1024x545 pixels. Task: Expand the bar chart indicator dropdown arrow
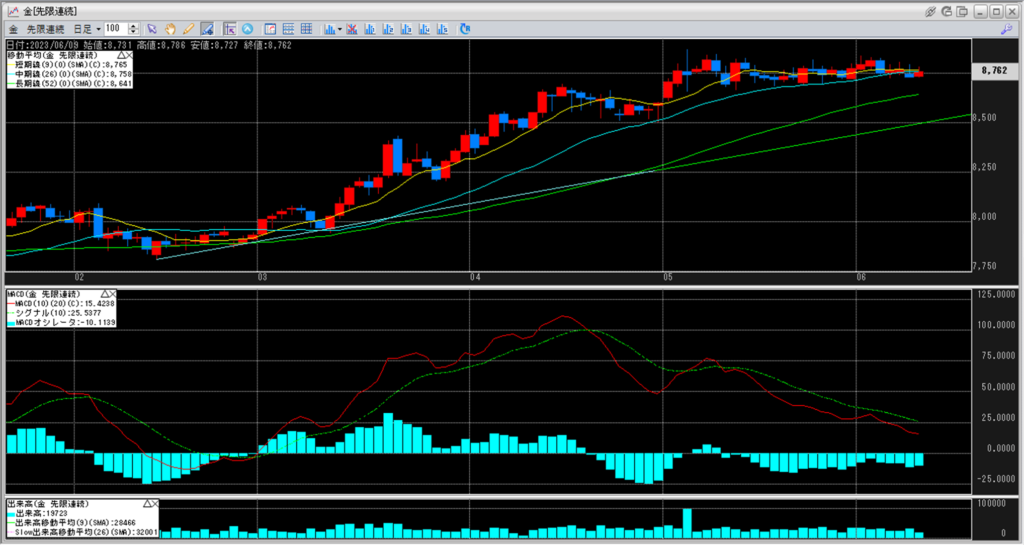[341, 29]
